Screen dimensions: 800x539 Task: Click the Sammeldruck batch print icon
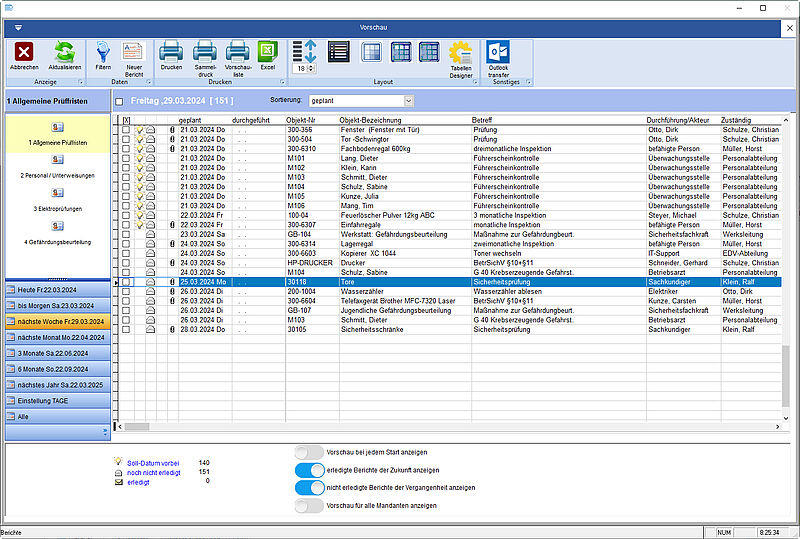(204, 52)
